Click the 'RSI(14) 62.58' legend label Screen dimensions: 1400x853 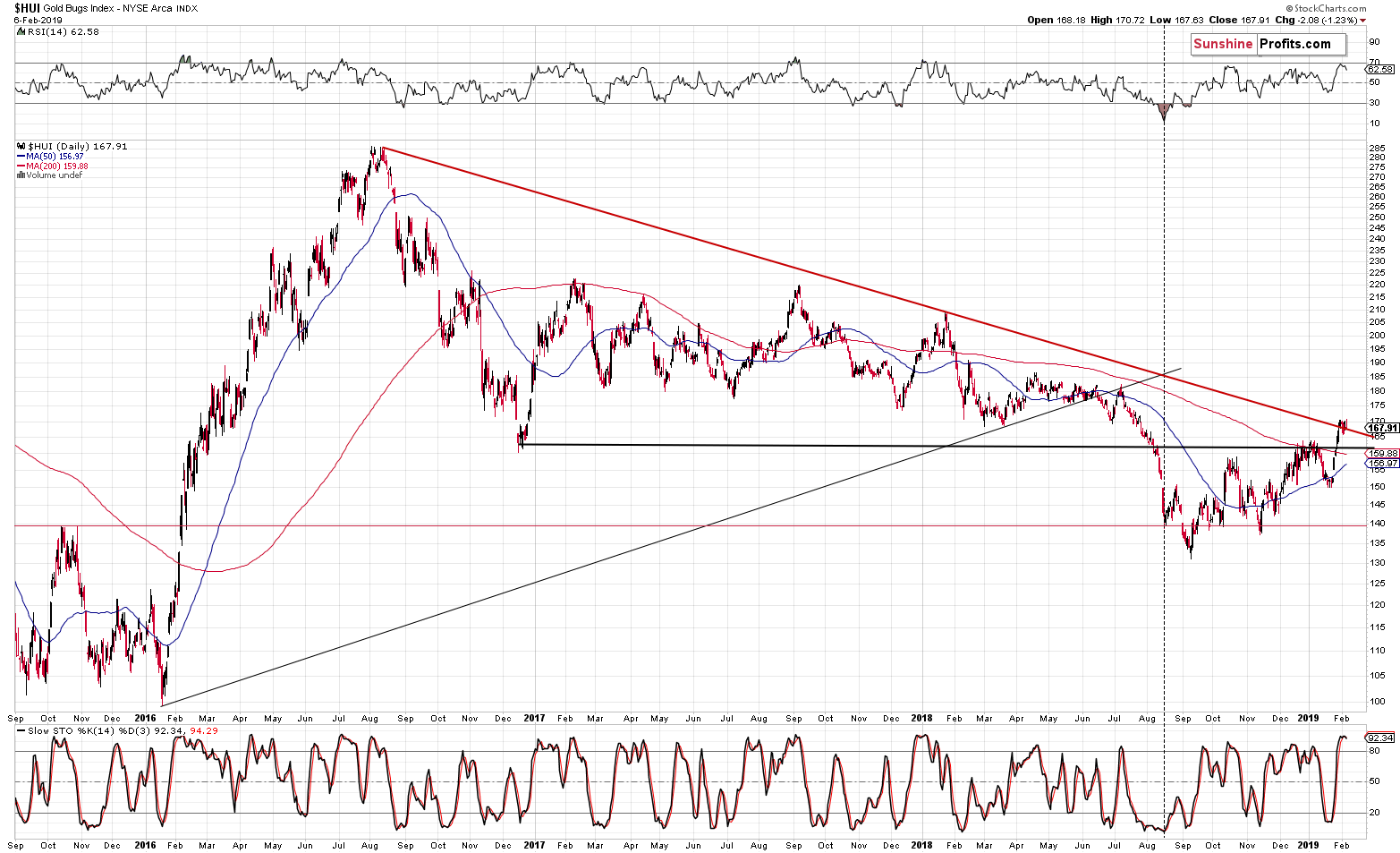63,31
